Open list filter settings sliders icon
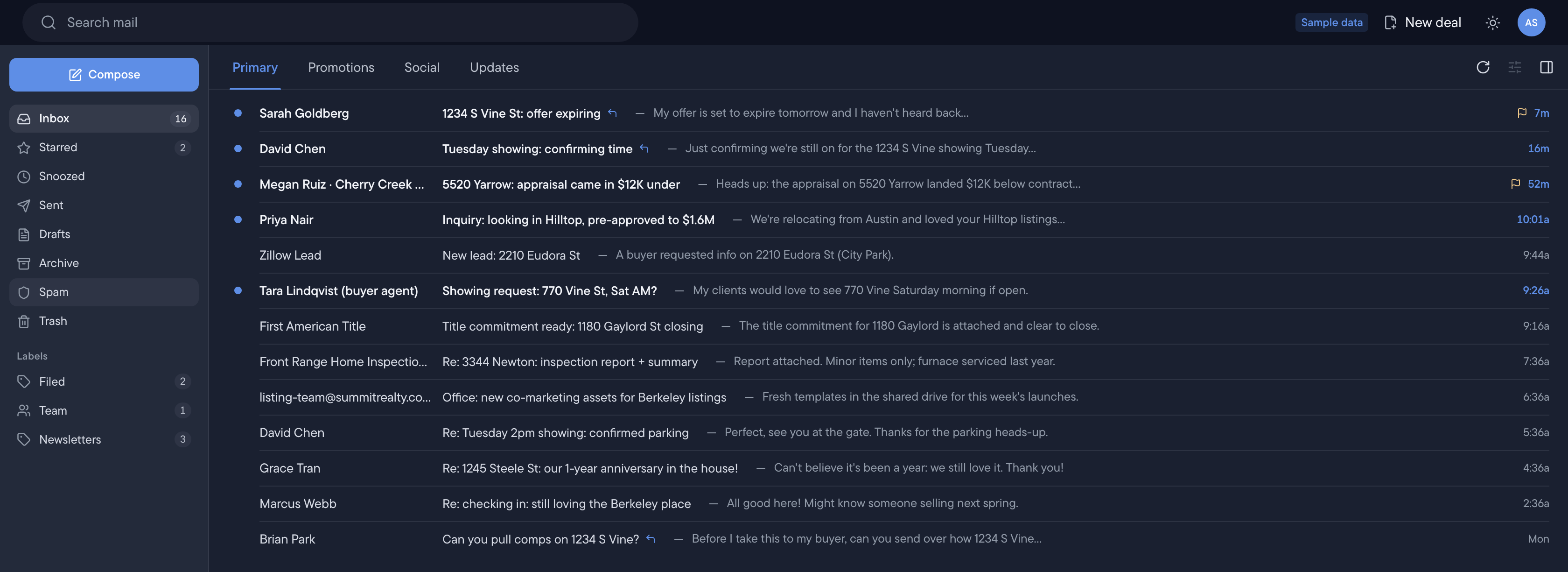Image resolution: width=1568 pixels, height=572 pixels. [1514, 67]
